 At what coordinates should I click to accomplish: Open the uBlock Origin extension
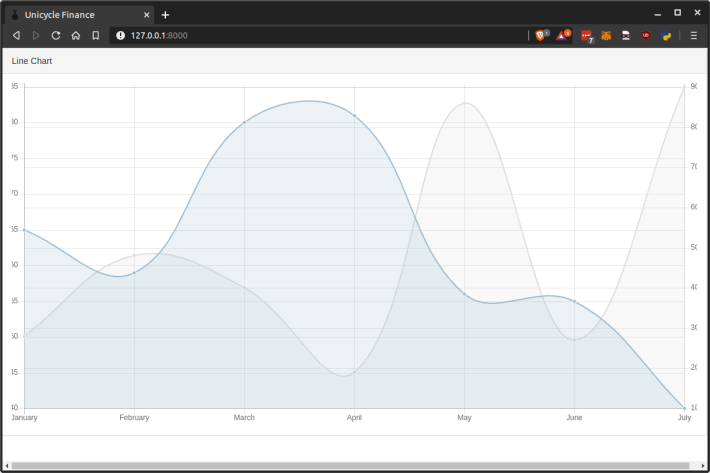(646, 35)
